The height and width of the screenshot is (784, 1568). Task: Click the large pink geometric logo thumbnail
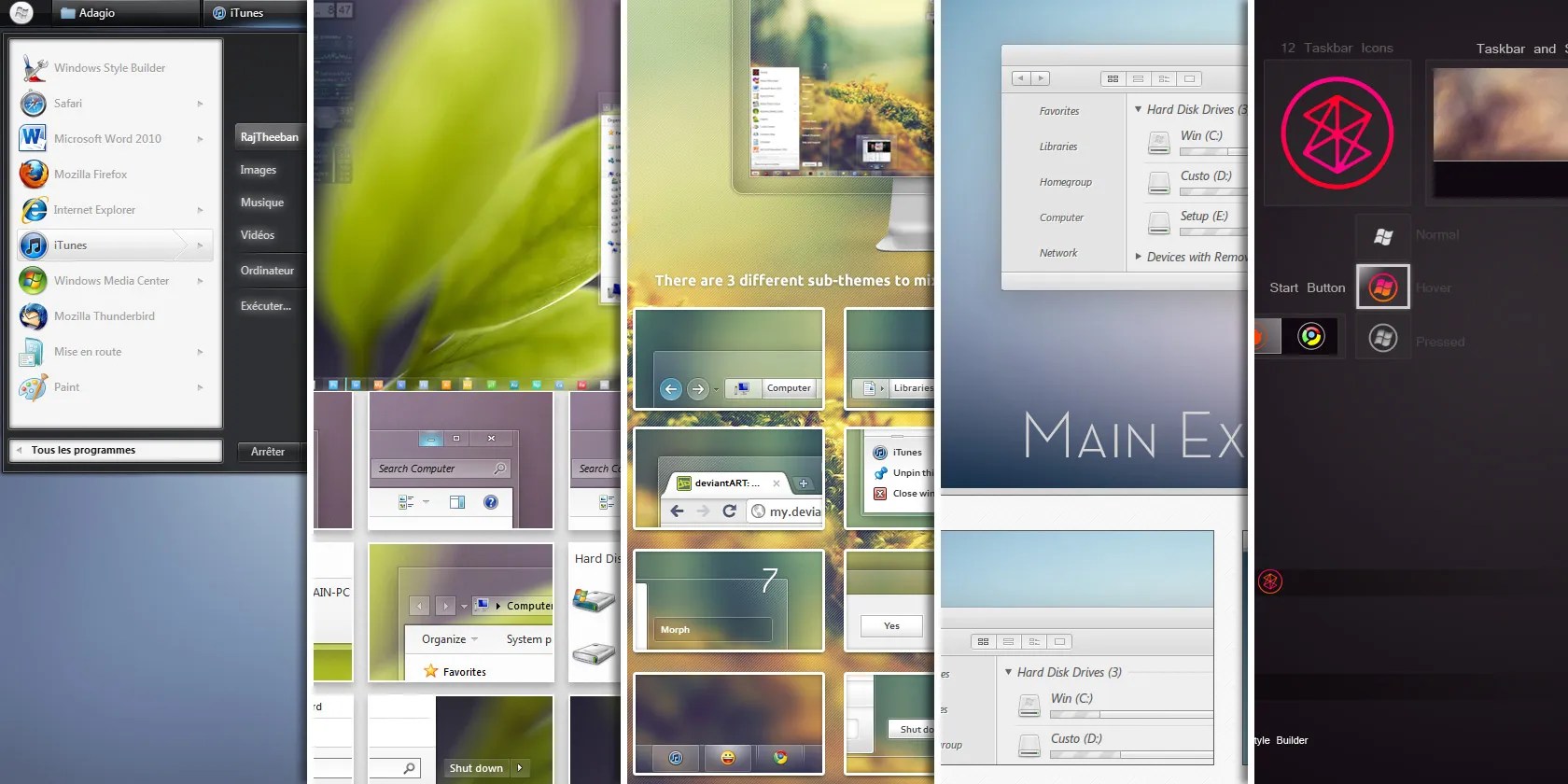(1337, 133)
